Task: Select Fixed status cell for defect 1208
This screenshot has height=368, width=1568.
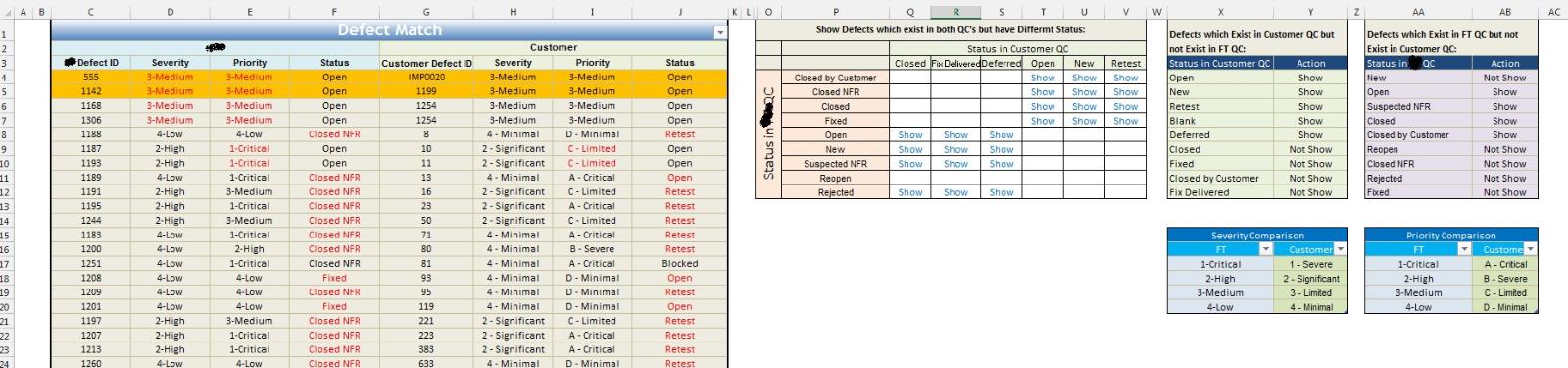Action: click(x=334, y=278)
